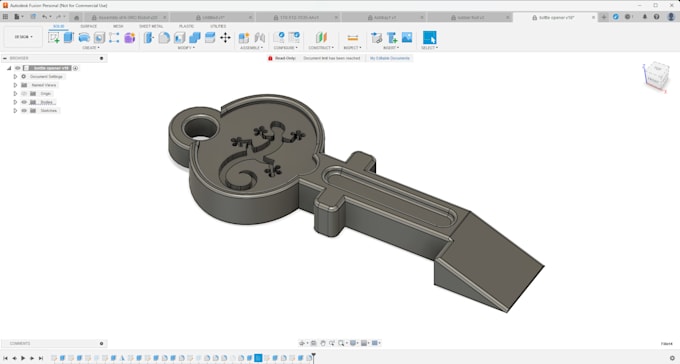Click the Measure icon under Inspect
The height and width of the screenshot is (364, 680).
coord(353,38)
